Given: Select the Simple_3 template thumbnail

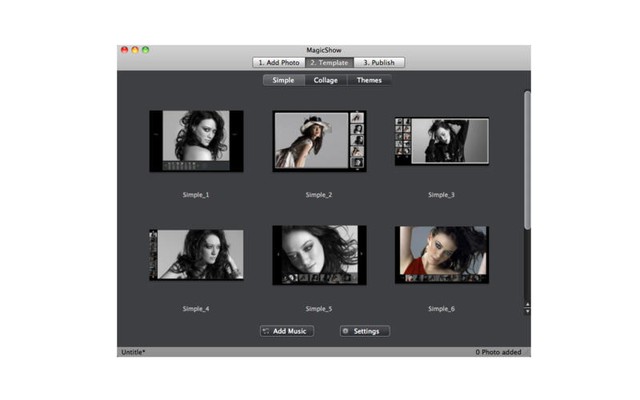Looking at the screenshot, I should (441, 141).
